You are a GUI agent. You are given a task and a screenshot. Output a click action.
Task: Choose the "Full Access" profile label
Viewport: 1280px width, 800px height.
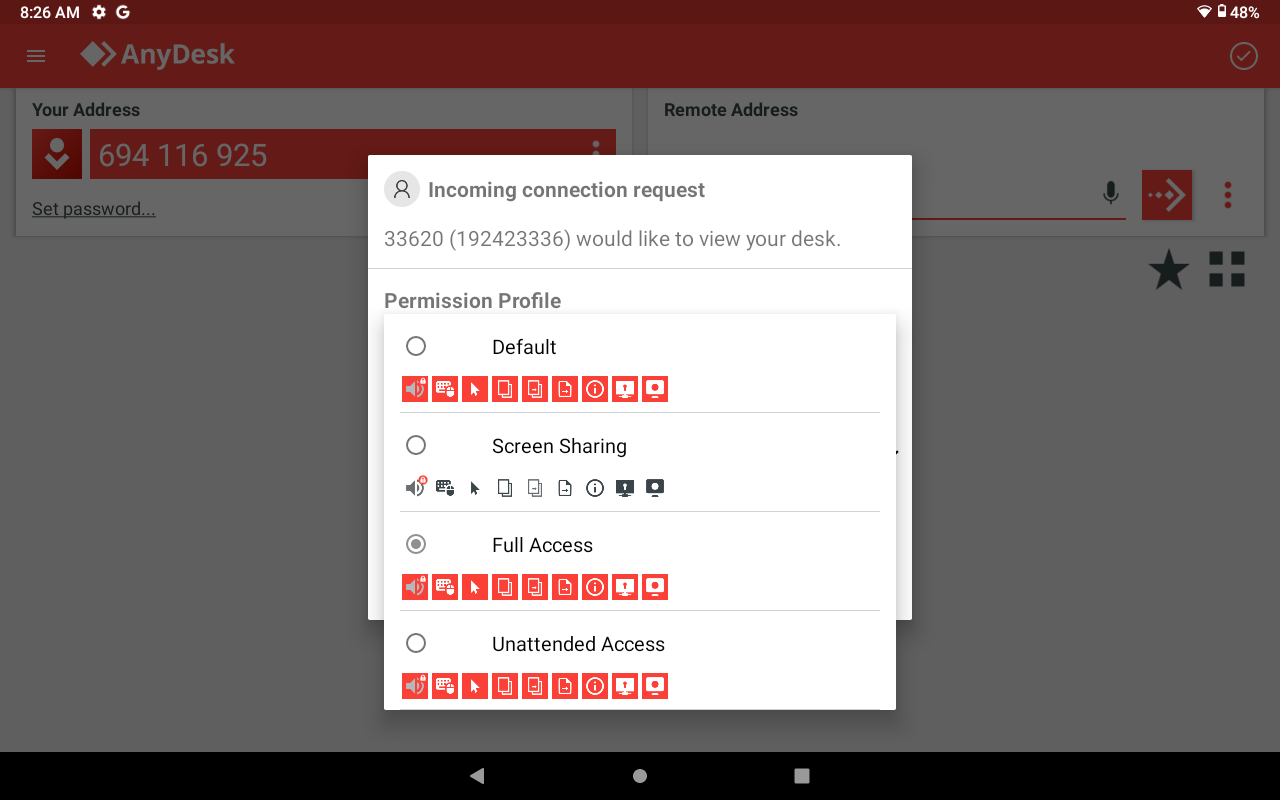pyautogui.click(x=542, y=545)
